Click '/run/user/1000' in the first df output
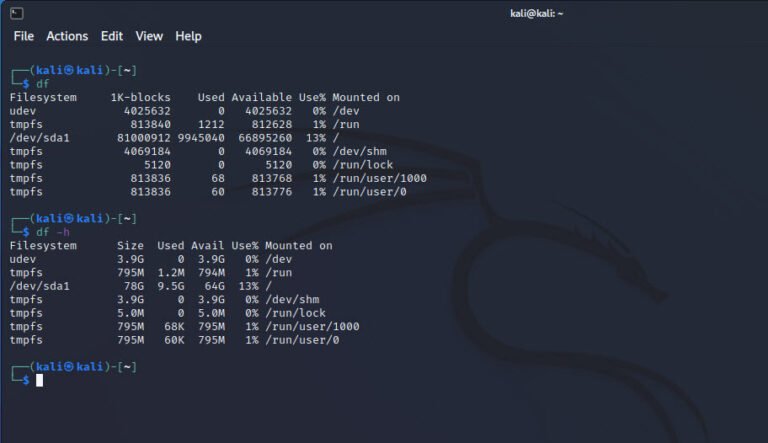Screen dimensions: 768x443 380,178
